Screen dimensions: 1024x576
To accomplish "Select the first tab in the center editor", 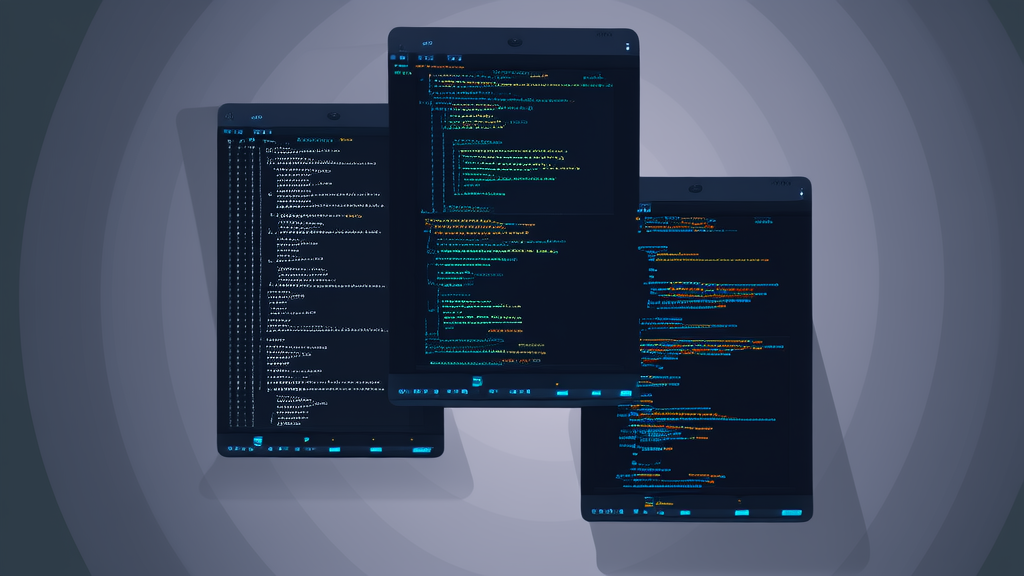I will 426,59.
